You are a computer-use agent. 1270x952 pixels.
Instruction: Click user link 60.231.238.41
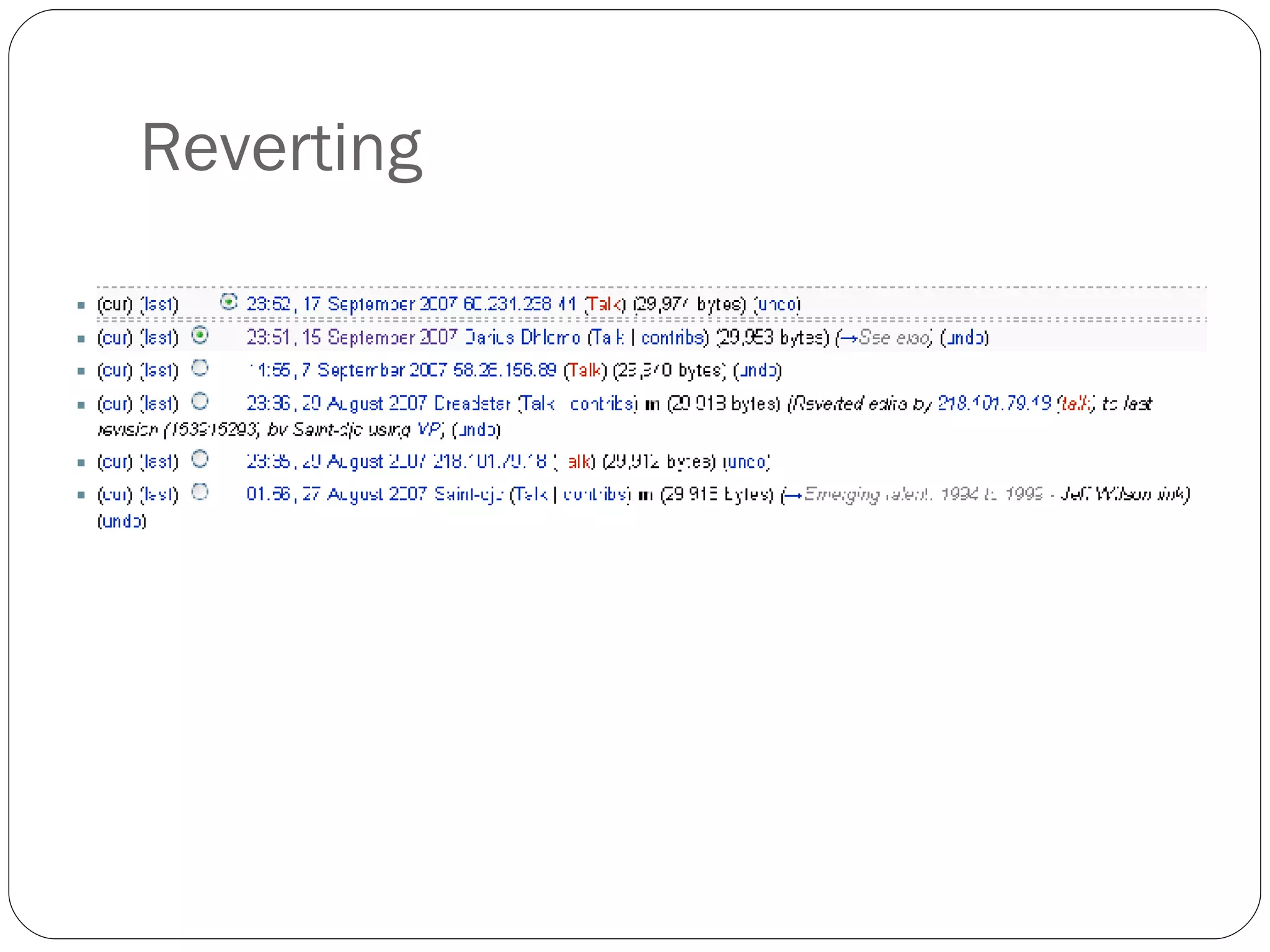click(x=520, y=304)
